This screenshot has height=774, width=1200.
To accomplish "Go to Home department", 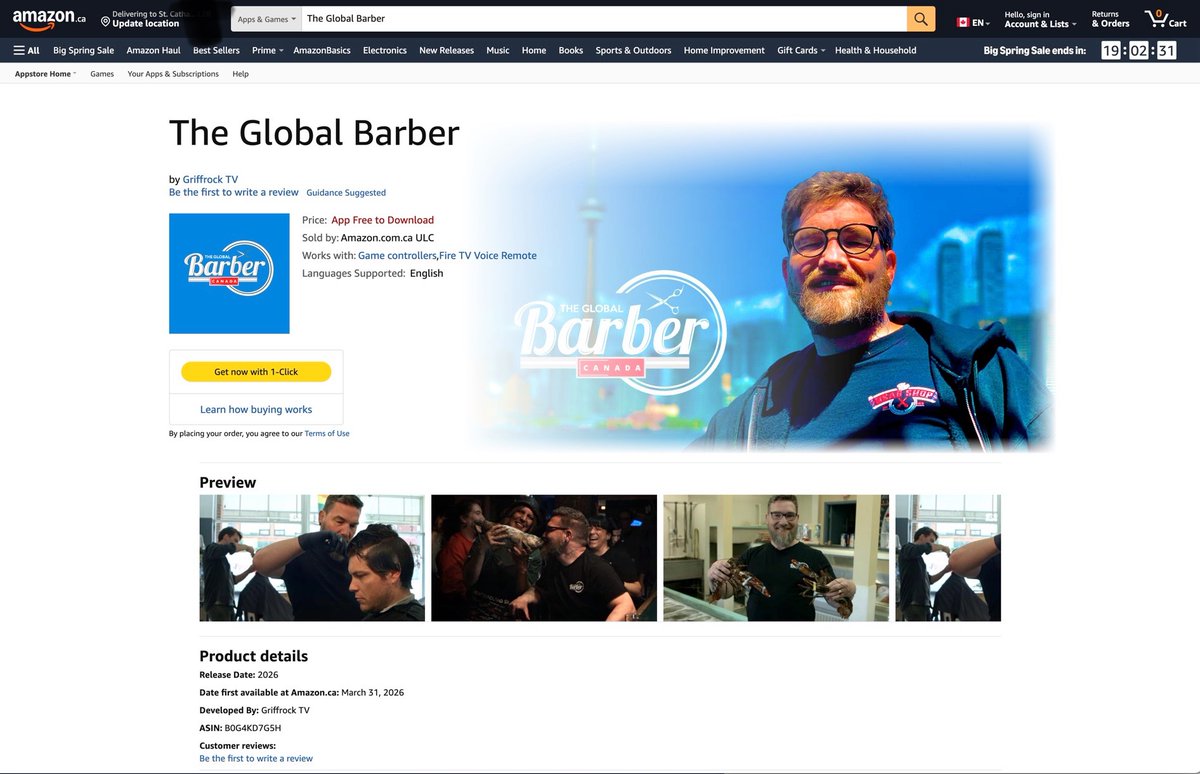I will (x=534, y=50).
